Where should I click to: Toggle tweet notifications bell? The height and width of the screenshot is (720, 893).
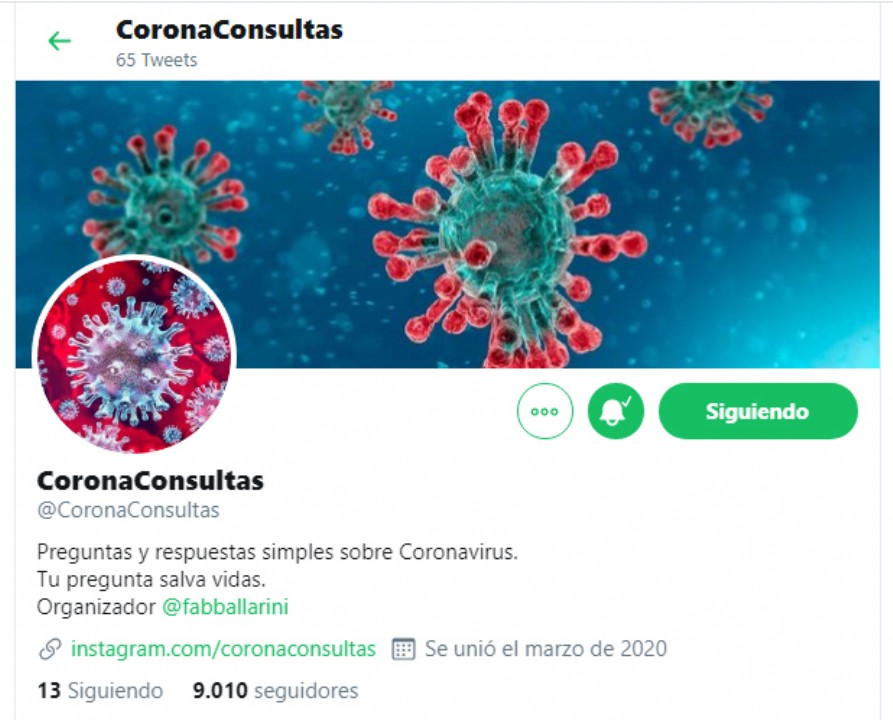coord(616,411)
